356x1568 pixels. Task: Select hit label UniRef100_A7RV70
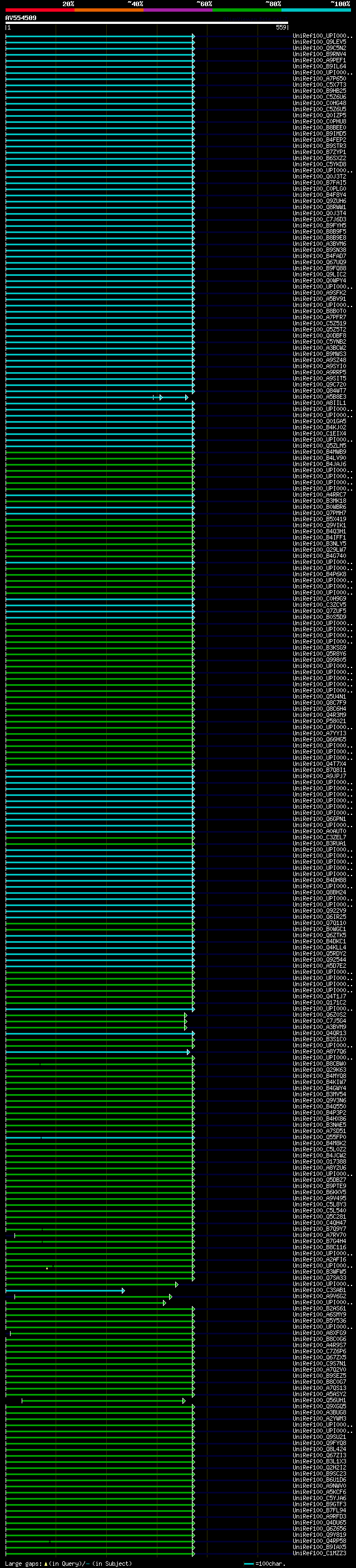coord(319,1235)
